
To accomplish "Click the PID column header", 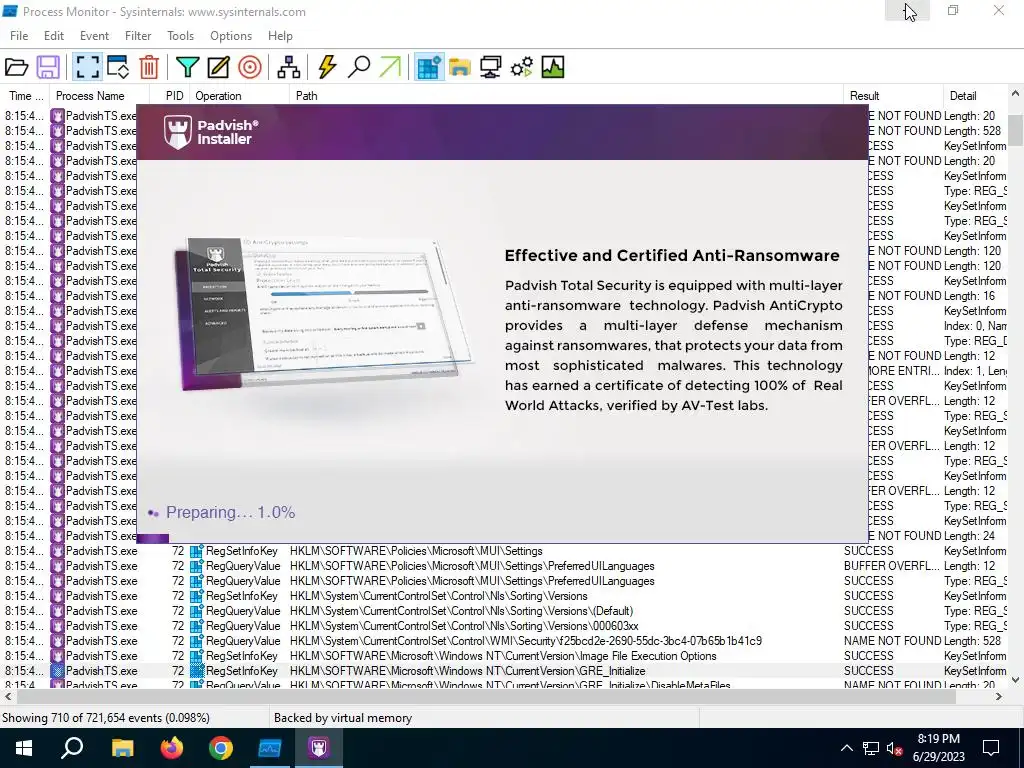I will coord(170,96).
